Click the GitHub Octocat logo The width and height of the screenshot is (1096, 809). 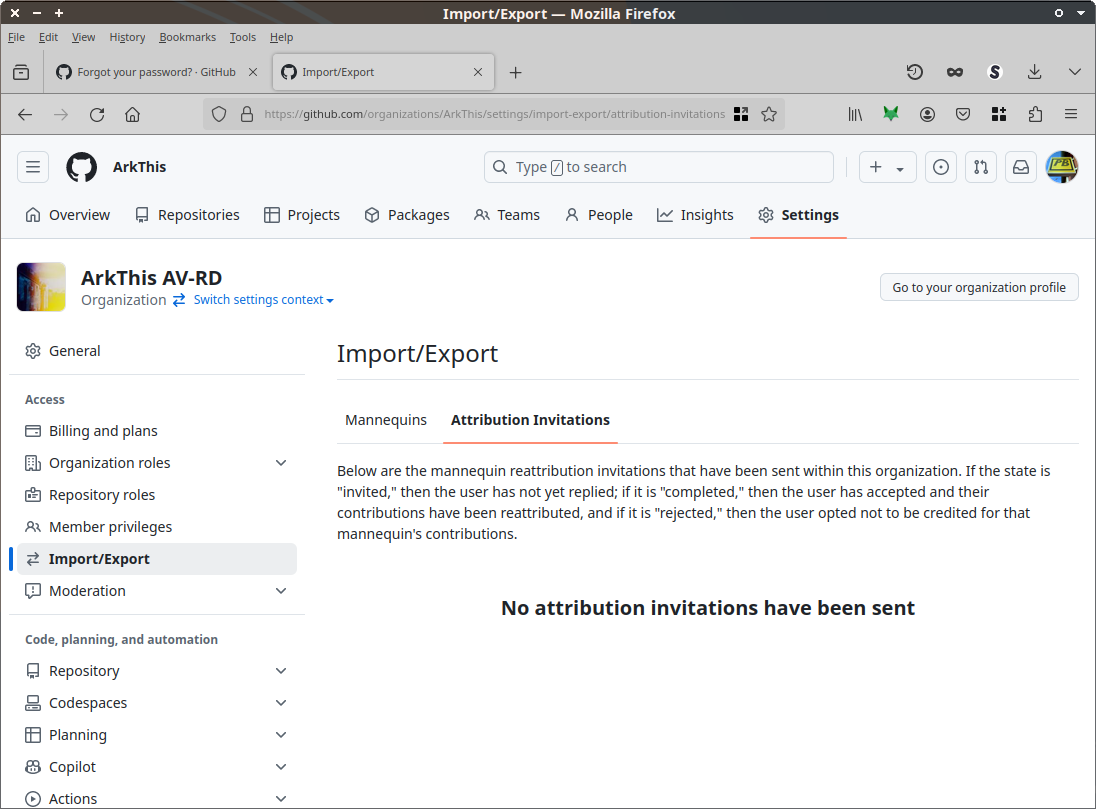click(x=82, y=167)
